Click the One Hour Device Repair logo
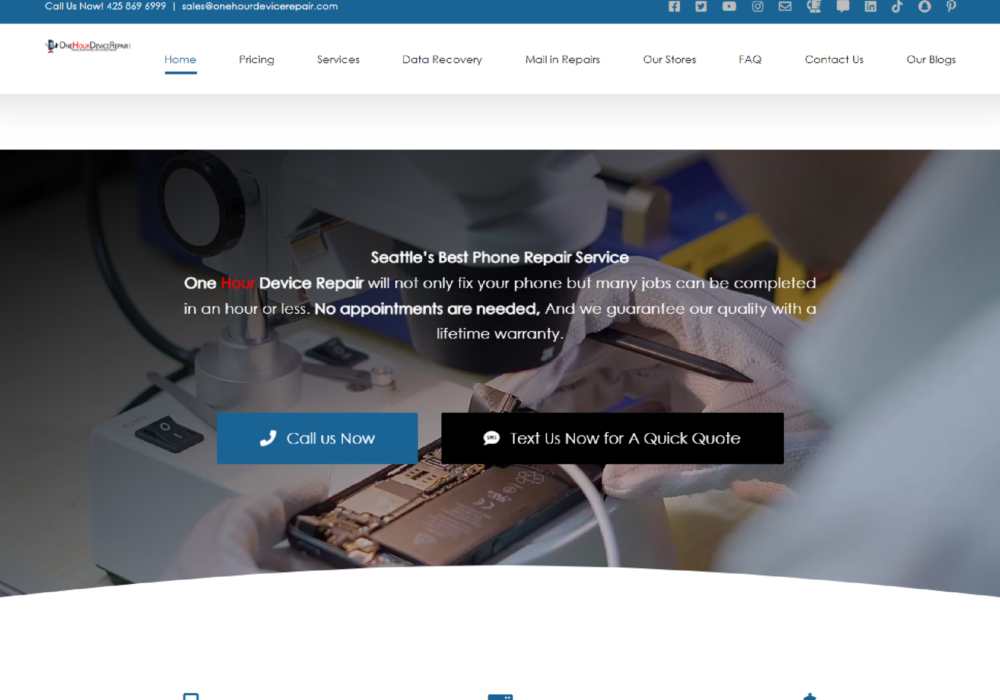1000x700 pixels. click(x=88, y=46)
